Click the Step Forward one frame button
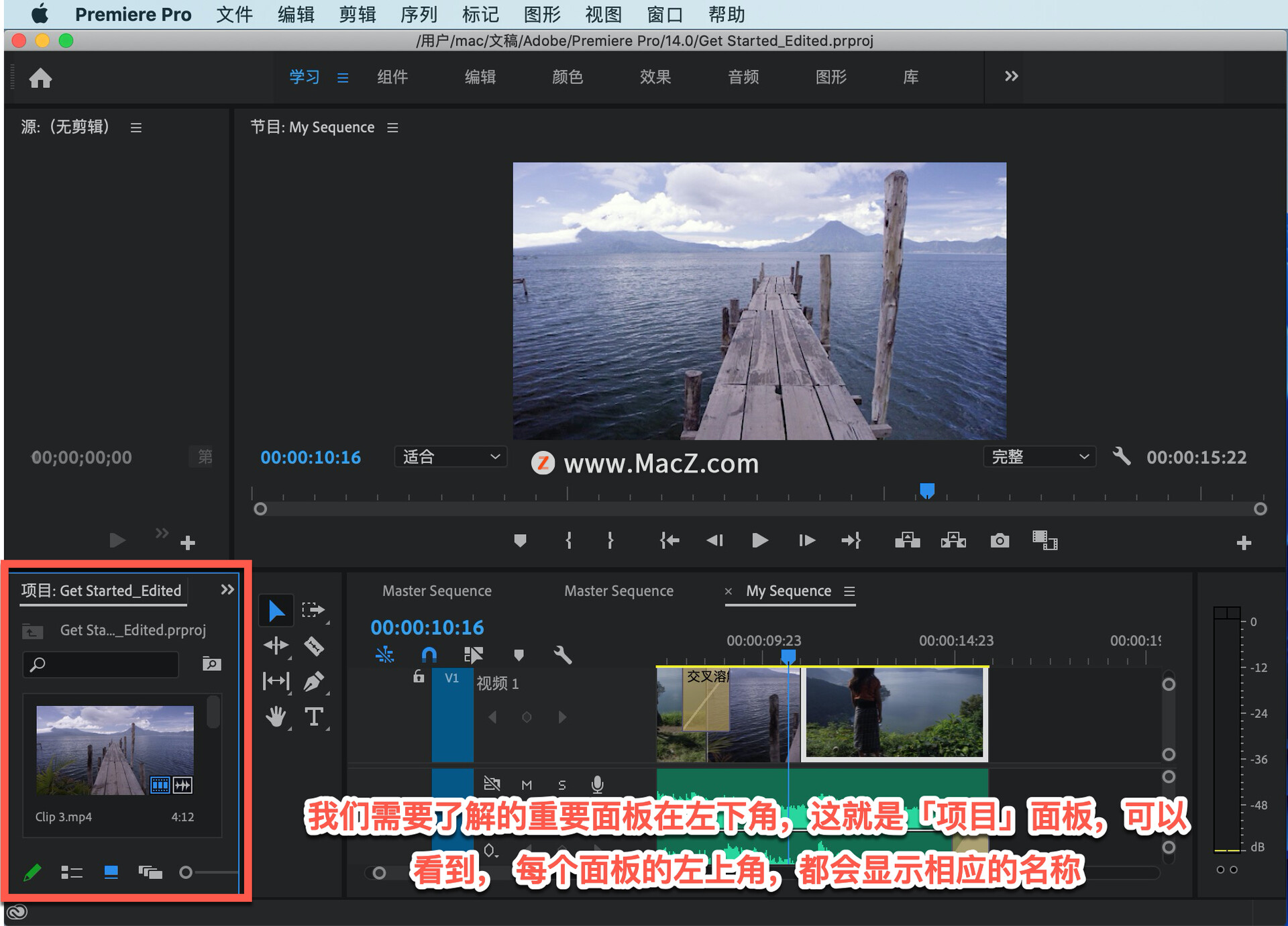Image resolution: width=1288 pixels, height=926 pixels. pyautogui.click(x=806, y=541)
